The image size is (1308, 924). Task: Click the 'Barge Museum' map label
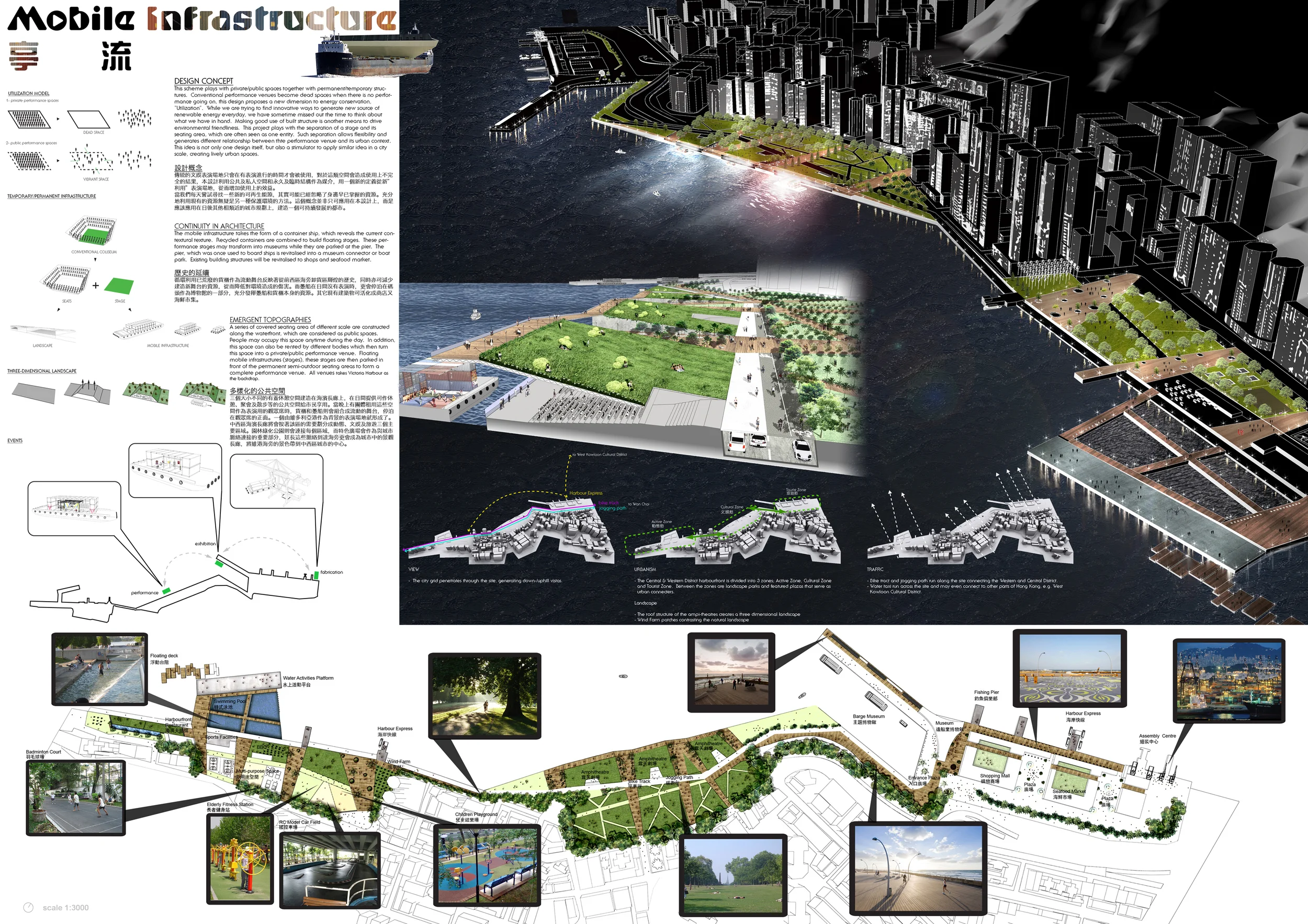click(x=869, y=716)
